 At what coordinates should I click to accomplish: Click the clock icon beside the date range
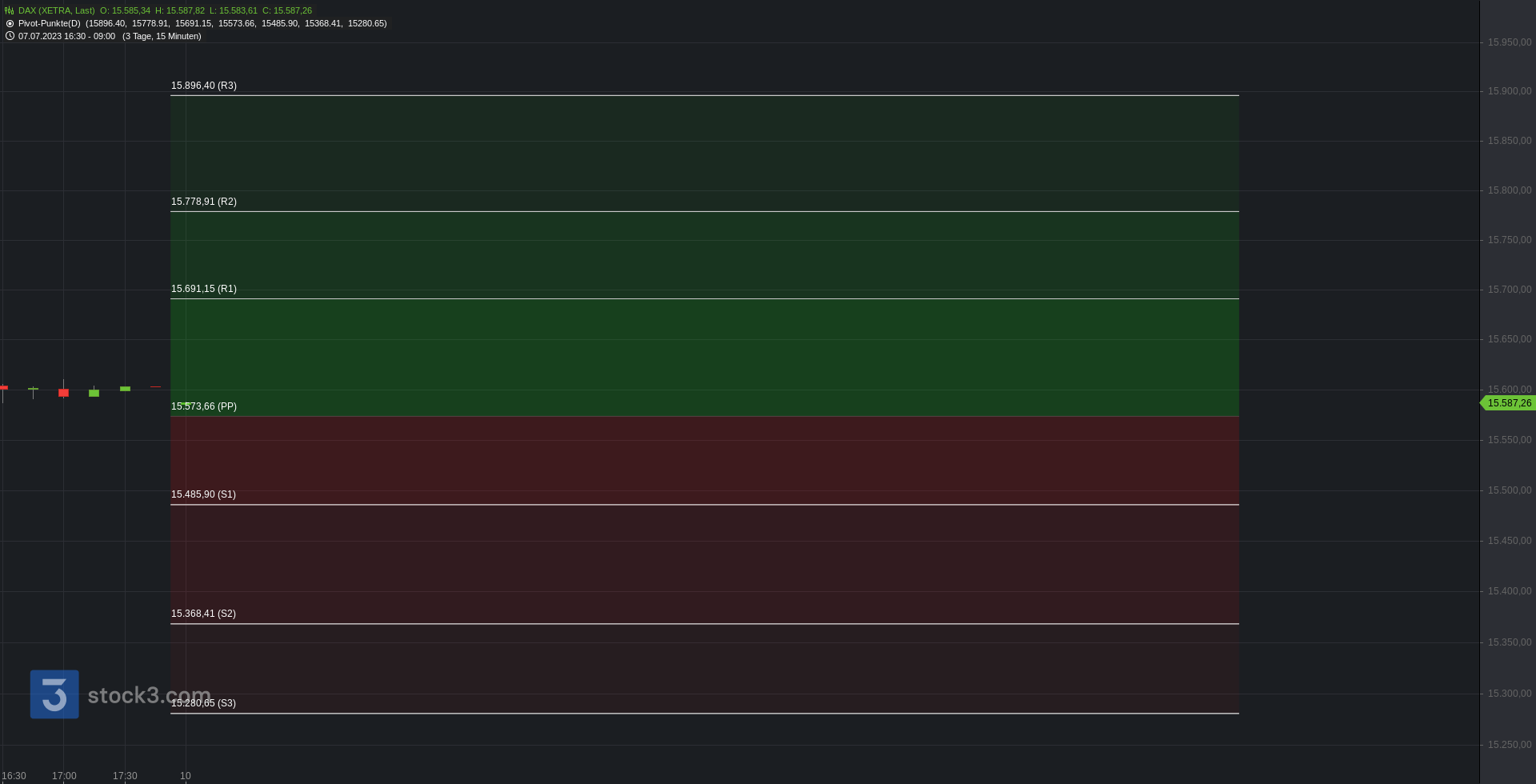click(10, 36)
